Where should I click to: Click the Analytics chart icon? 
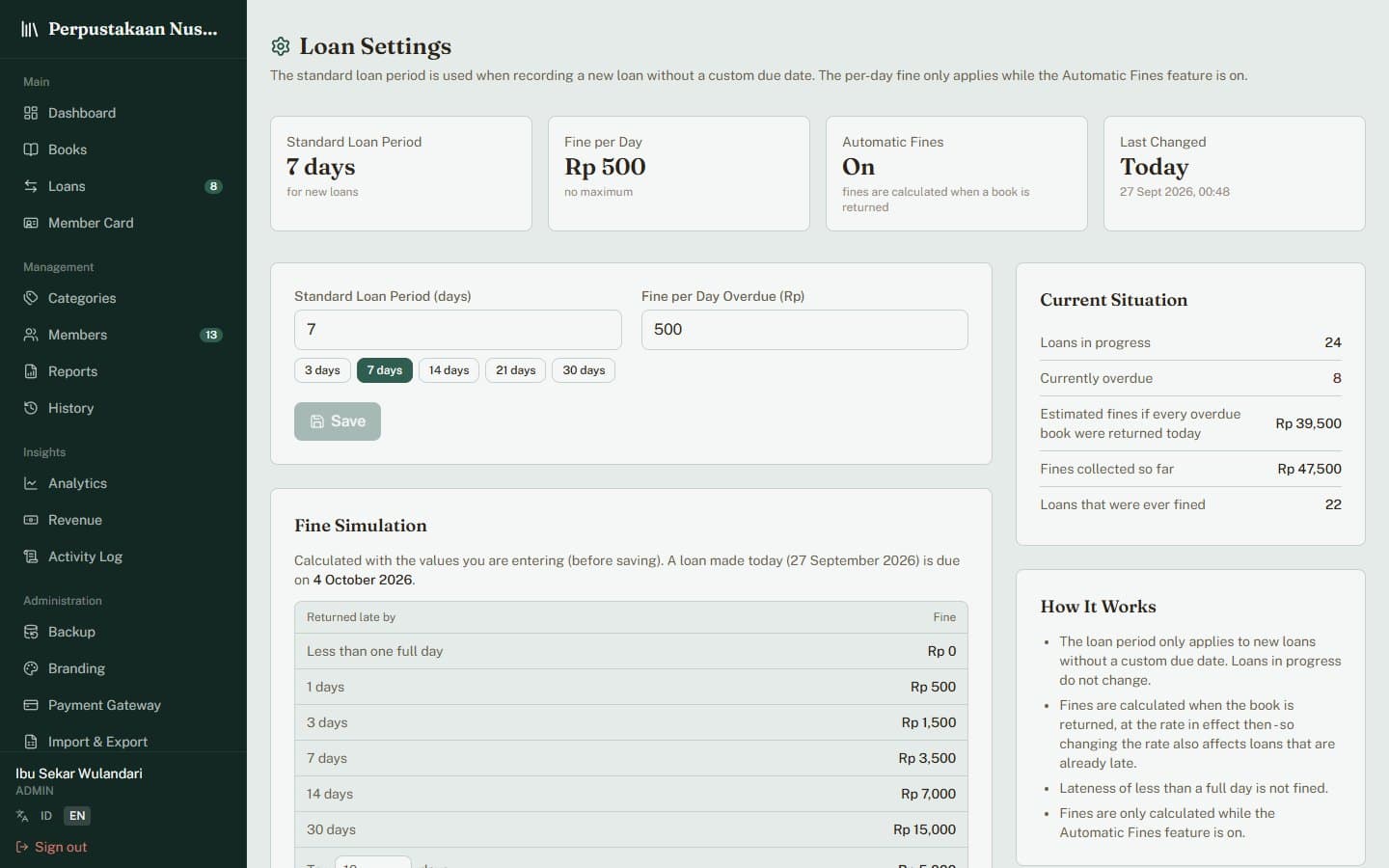(x=31, y=483)
